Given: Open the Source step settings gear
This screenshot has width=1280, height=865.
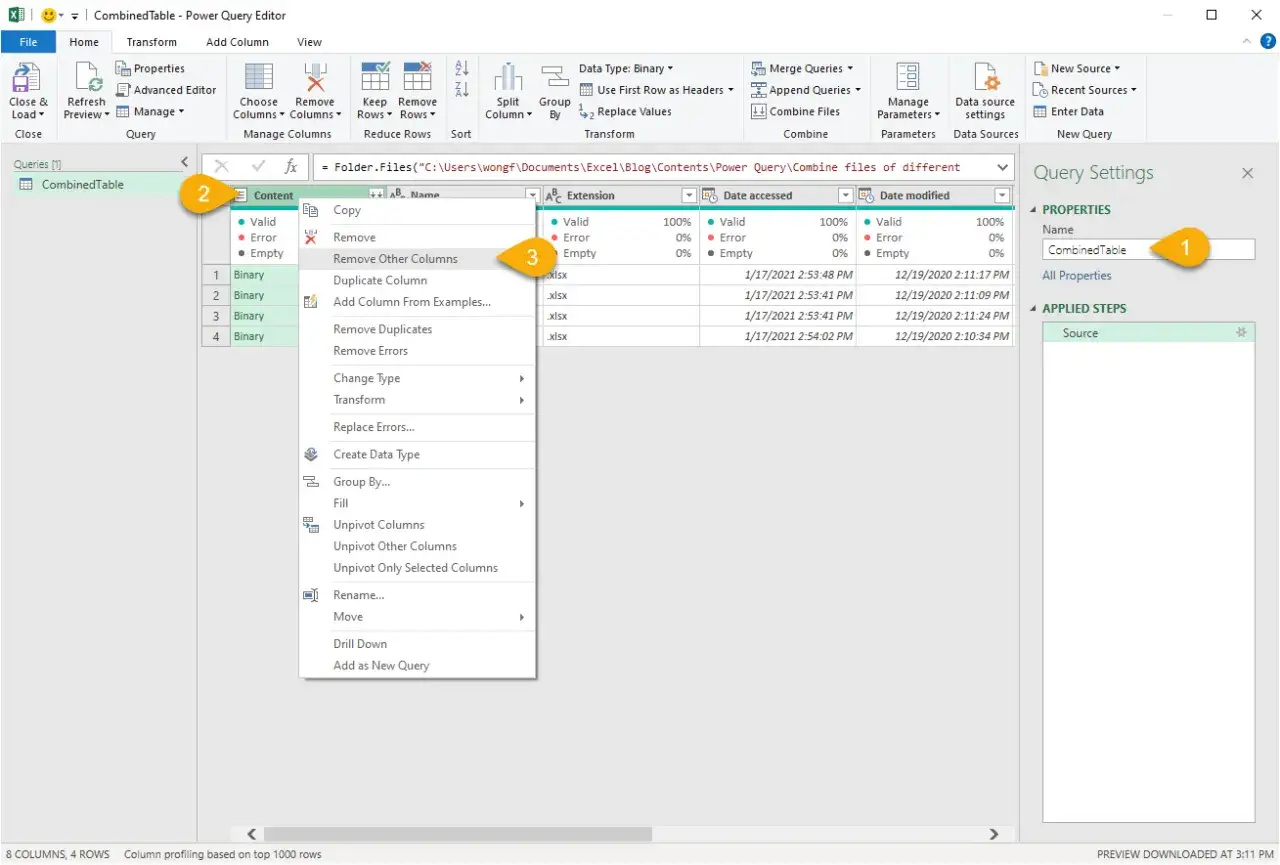Looking at the screenshot, I should click(1241, 333).
